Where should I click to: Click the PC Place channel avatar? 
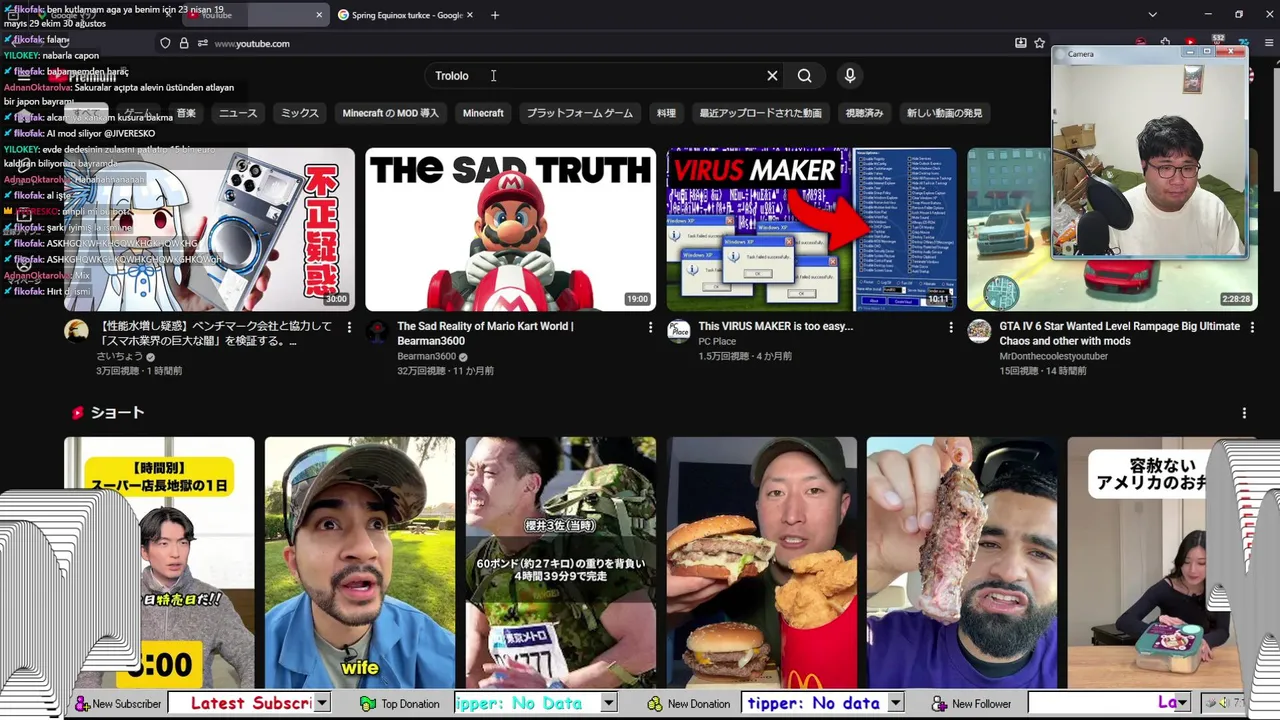point(679,331)
